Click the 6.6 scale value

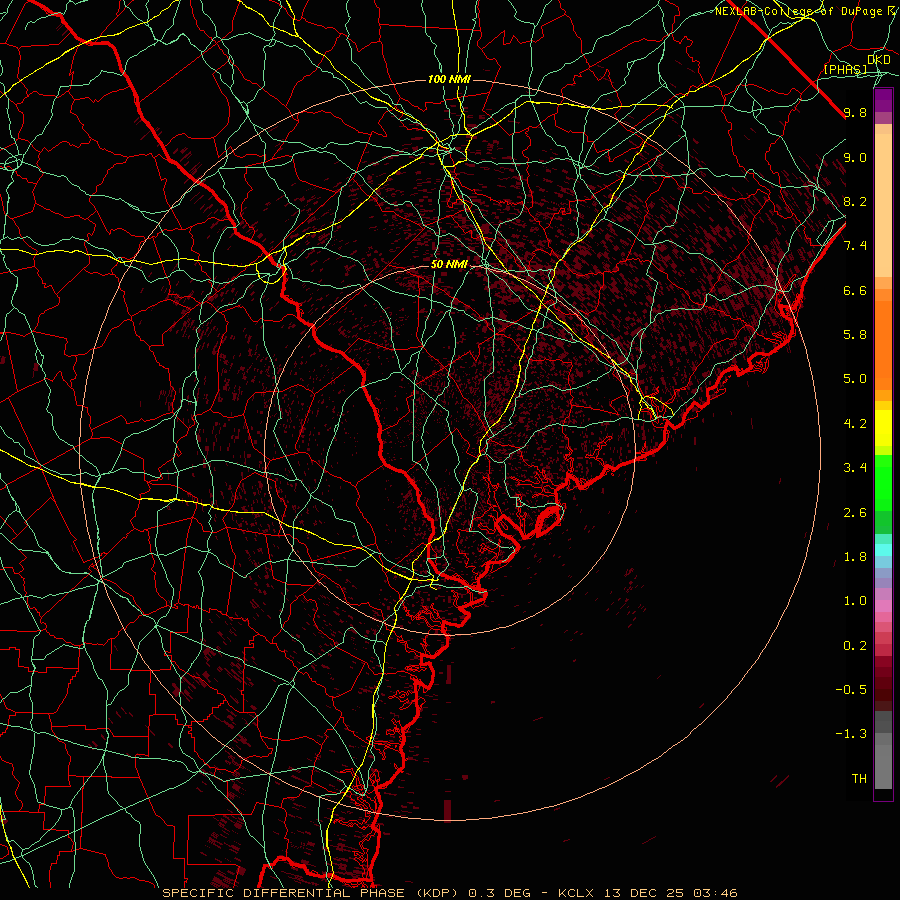(x=855, y=290)
